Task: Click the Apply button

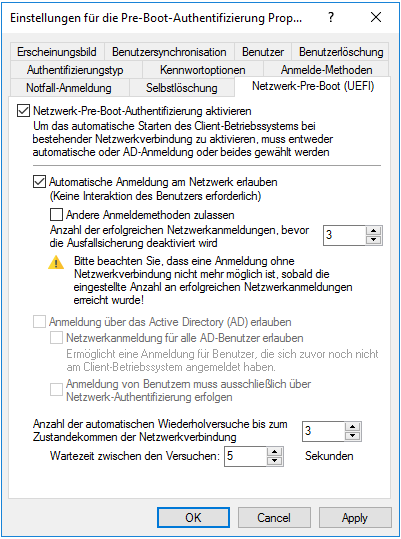Action: tap(355, 517)
